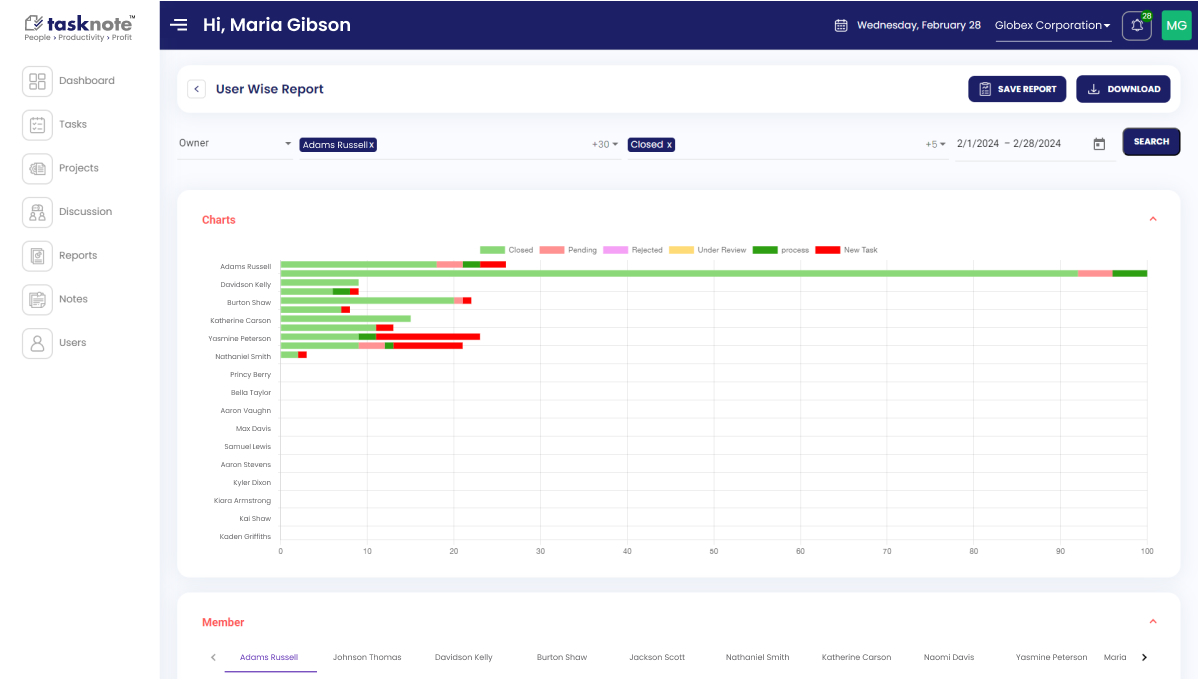Toggle the Pending legend series
1200x680 pixels.
point(568,250)
